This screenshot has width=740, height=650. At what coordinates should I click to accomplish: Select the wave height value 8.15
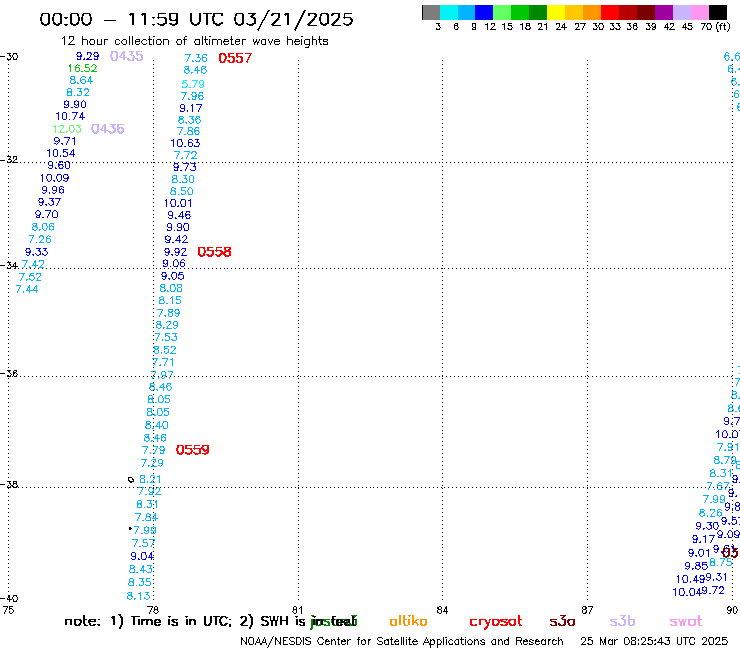click(x=170, y=300)
